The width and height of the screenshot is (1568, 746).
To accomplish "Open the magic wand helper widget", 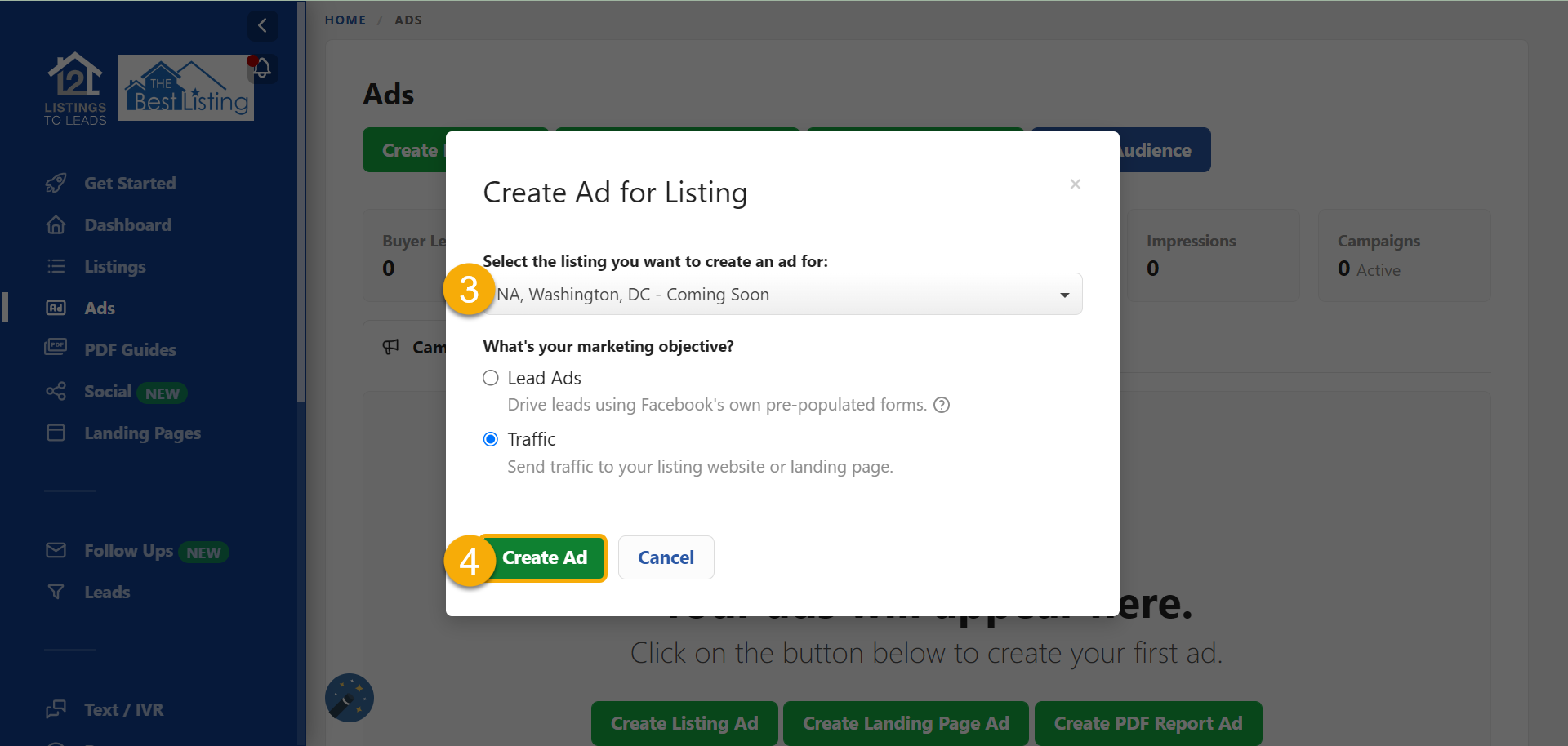I will pos(350,698).
